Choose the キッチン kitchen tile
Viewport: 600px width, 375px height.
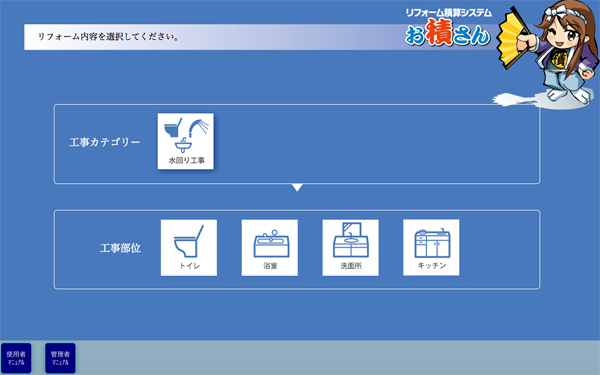point(431,248)
